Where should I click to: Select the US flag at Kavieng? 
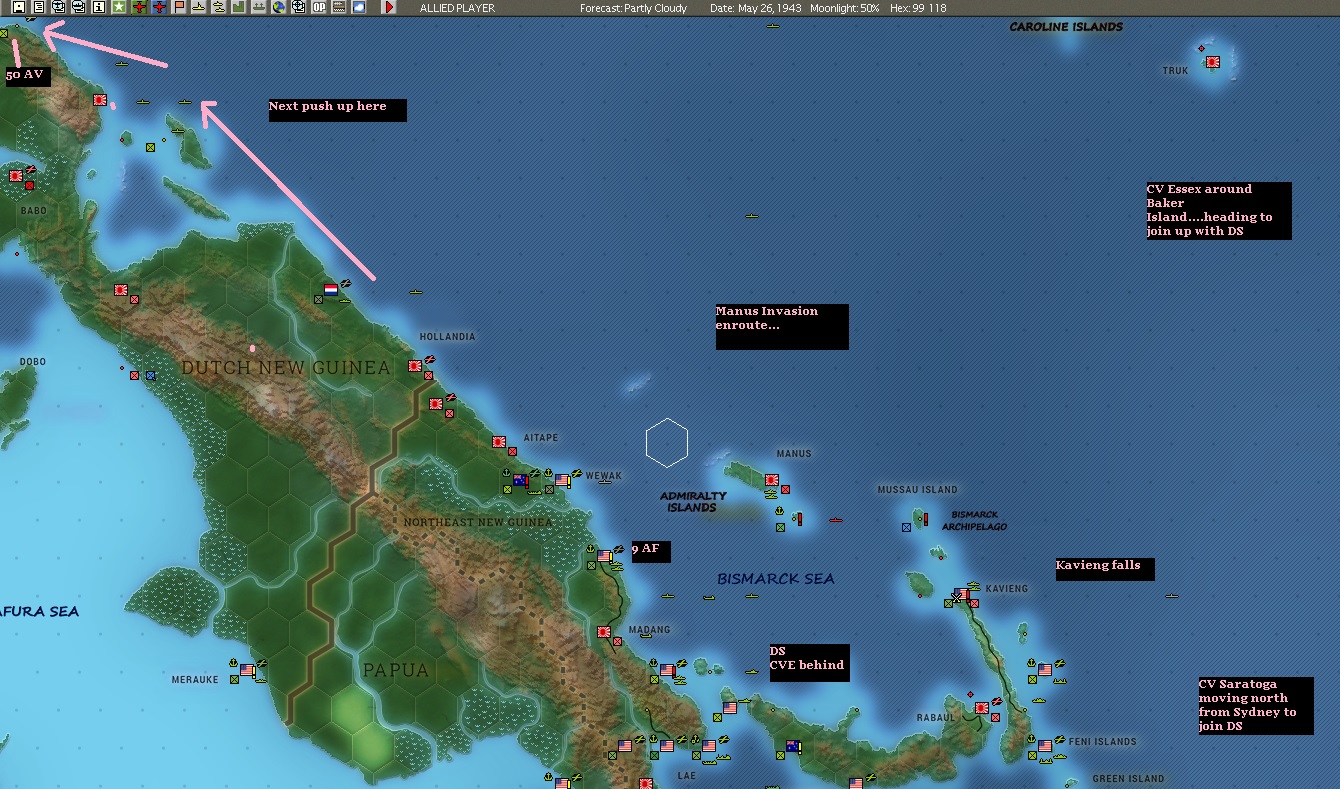tap(962, 593)
